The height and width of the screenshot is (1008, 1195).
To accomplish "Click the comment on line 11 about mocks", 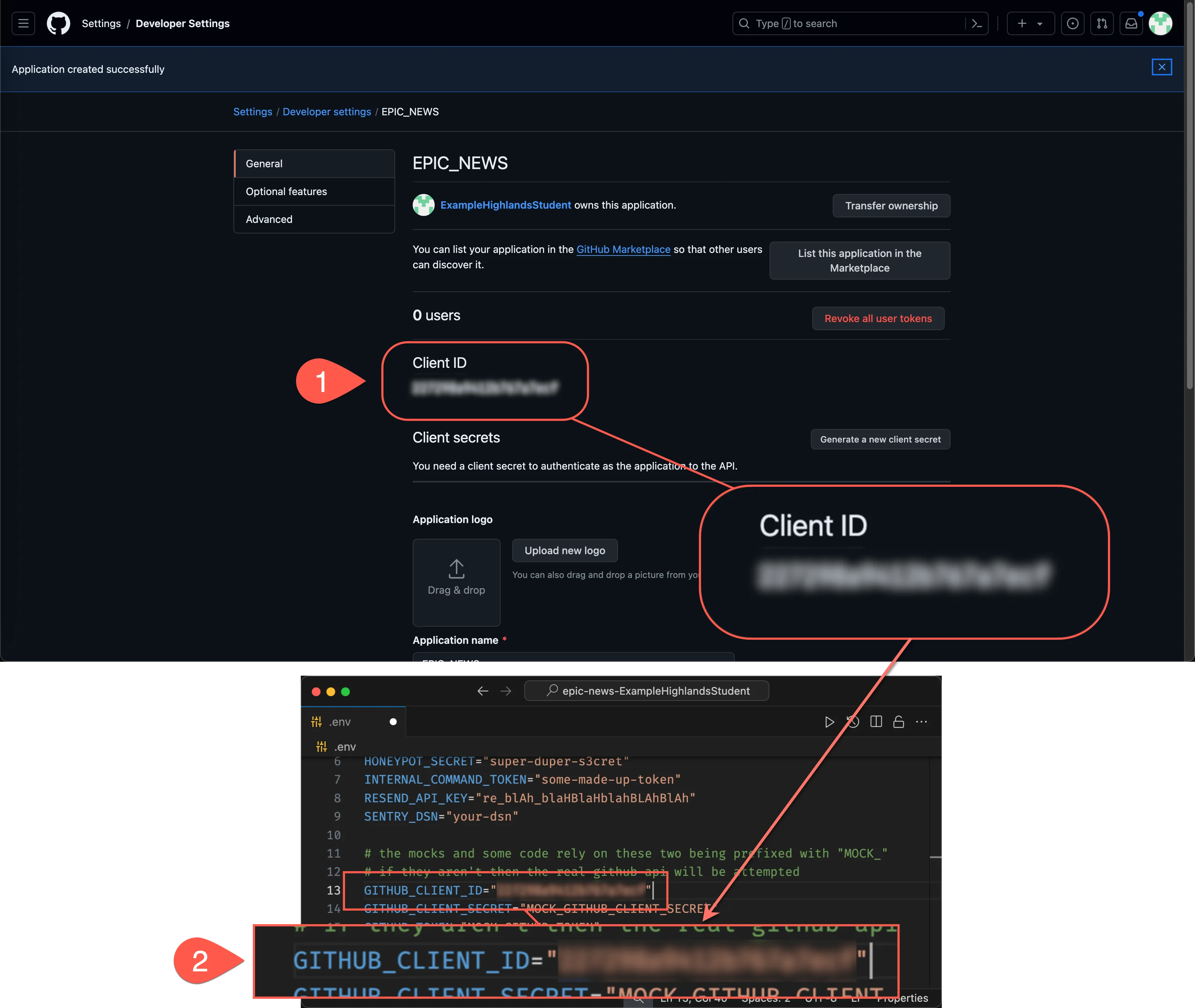I will coord(625,853).
